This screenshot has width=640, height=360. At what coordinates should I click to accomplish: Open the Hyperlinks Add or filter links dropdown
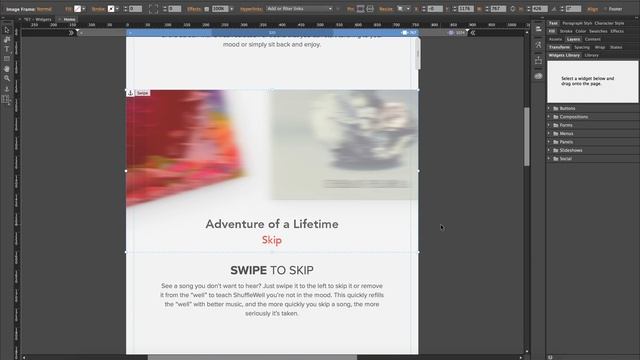300,9
